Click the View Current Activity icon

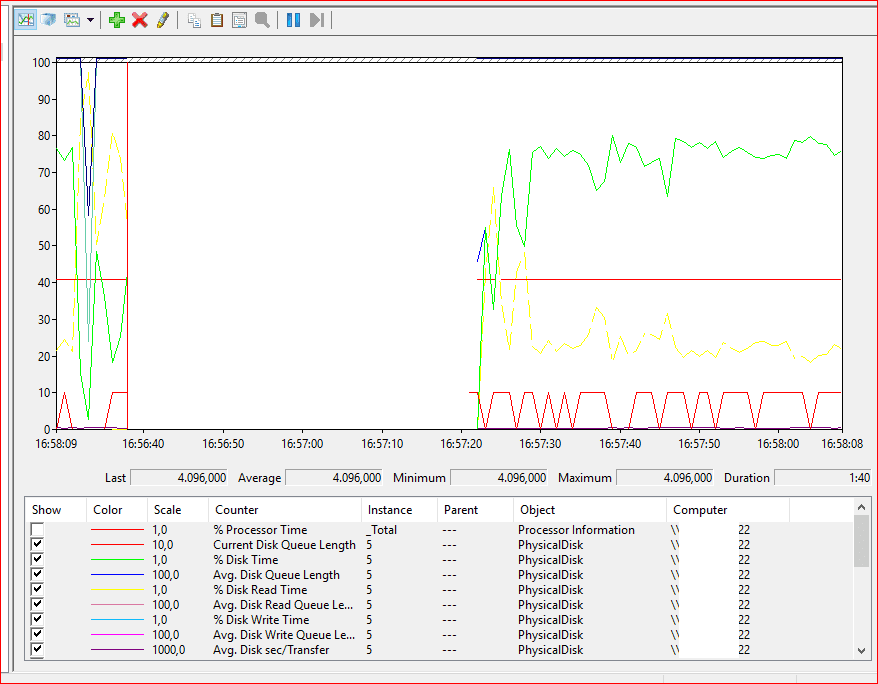coord(26,20)
